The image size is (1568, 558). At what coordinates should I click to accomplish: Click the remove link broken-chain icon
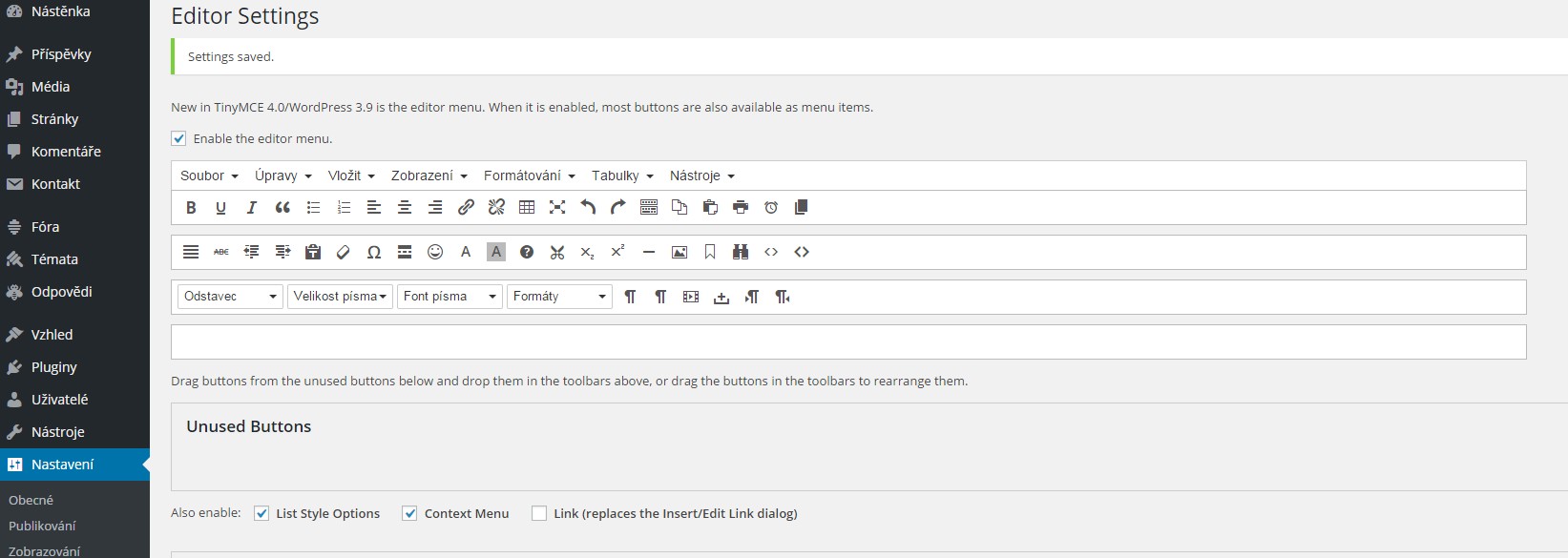point(496,207)
